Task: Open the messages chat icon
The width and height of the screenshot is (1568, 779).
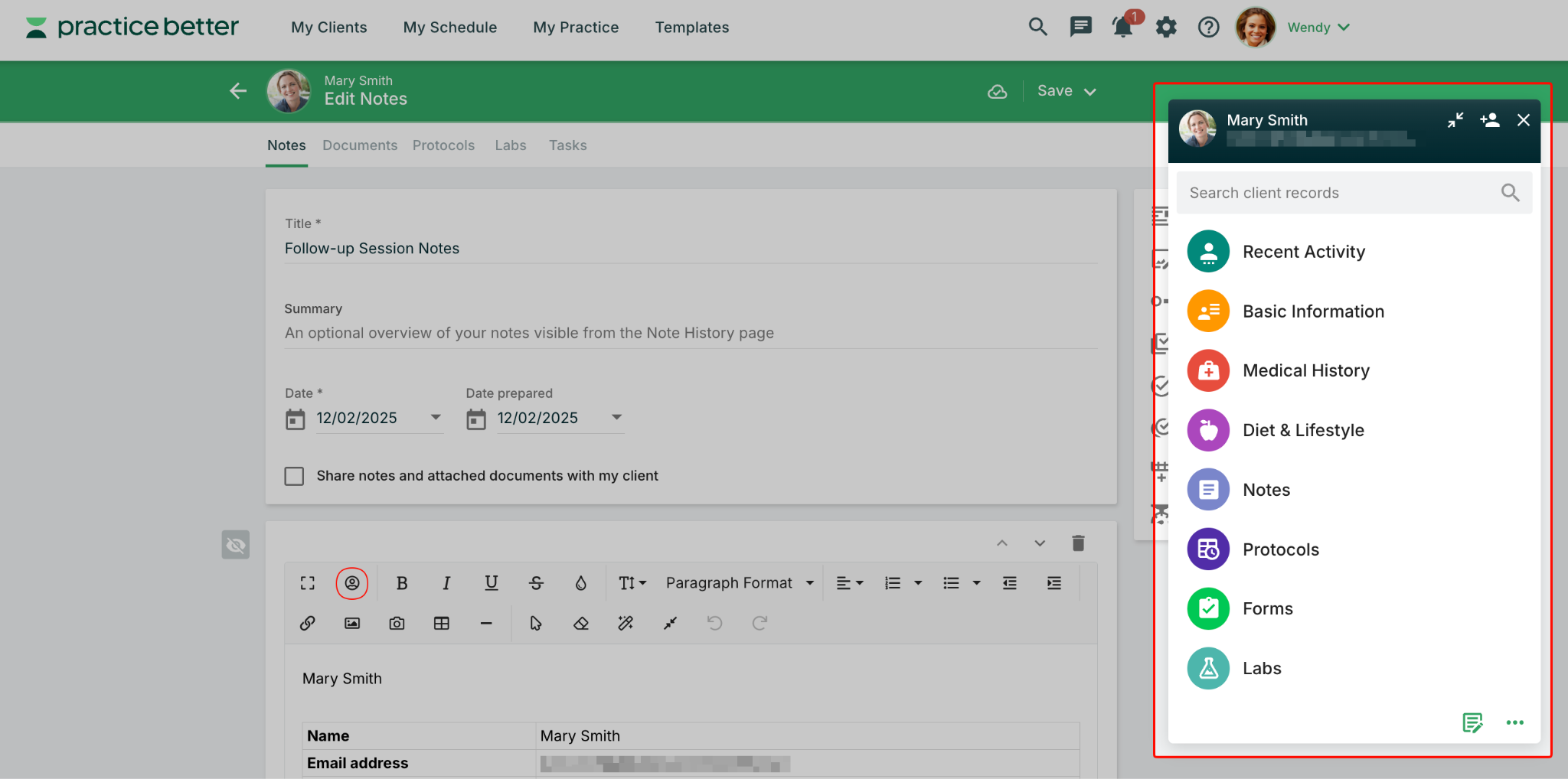Action: tap(1080, 28)
